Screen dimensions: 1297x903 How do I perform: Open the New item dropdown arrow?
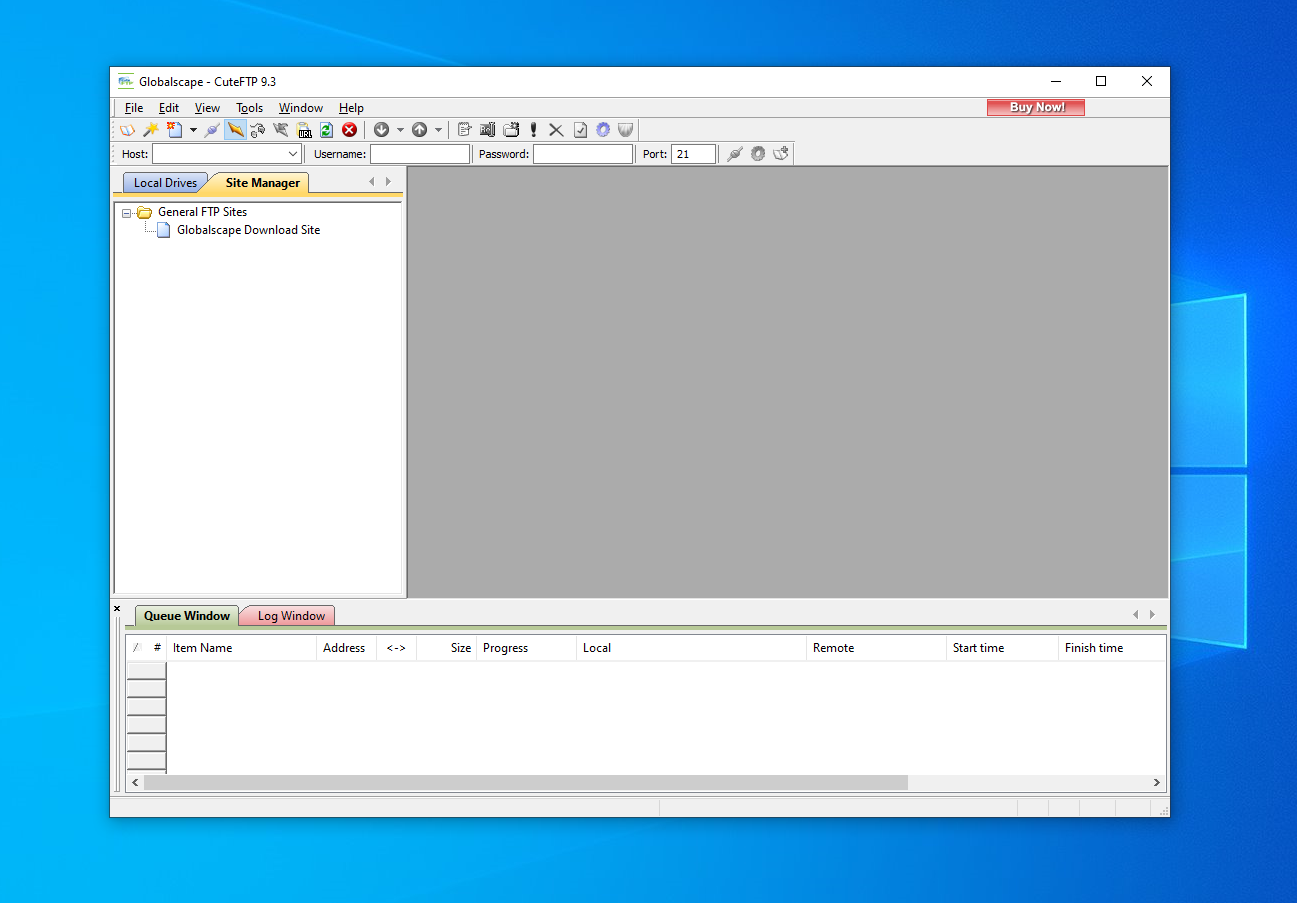[x=192, y=129]
